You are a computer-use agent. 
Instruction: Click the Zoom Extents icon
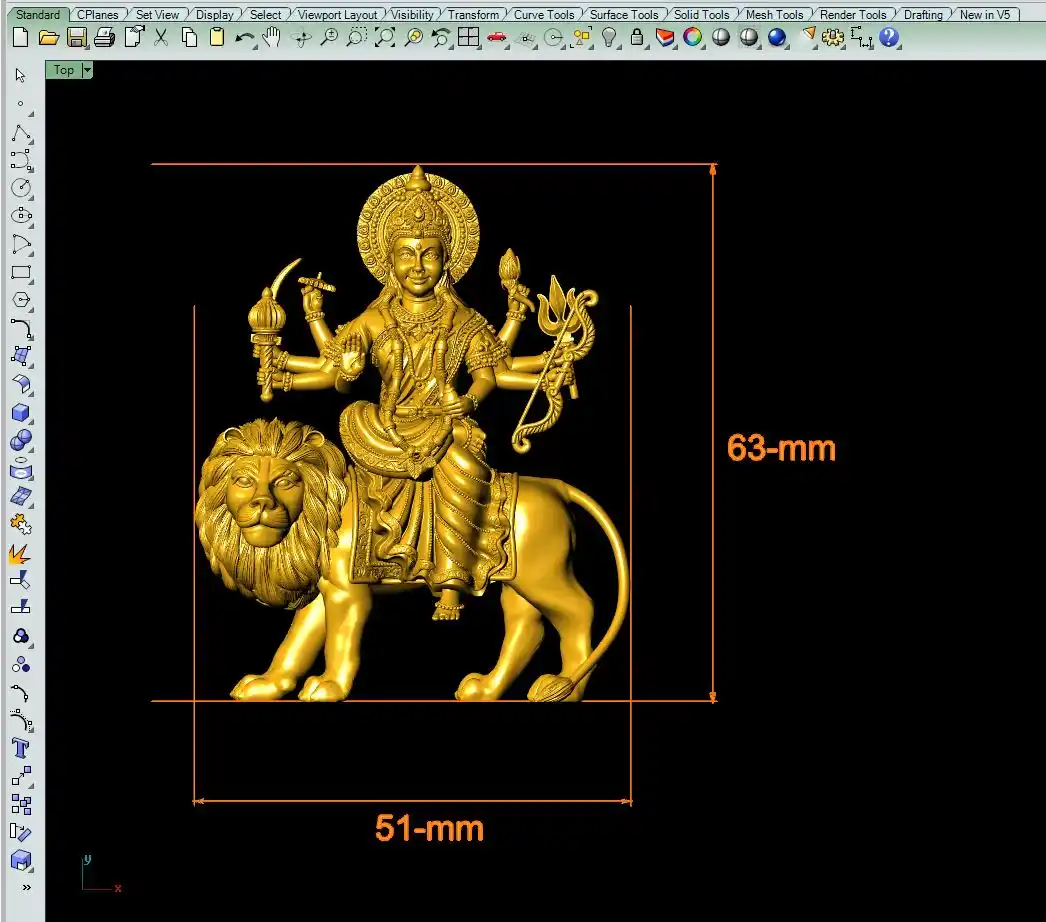coord(385,38)
